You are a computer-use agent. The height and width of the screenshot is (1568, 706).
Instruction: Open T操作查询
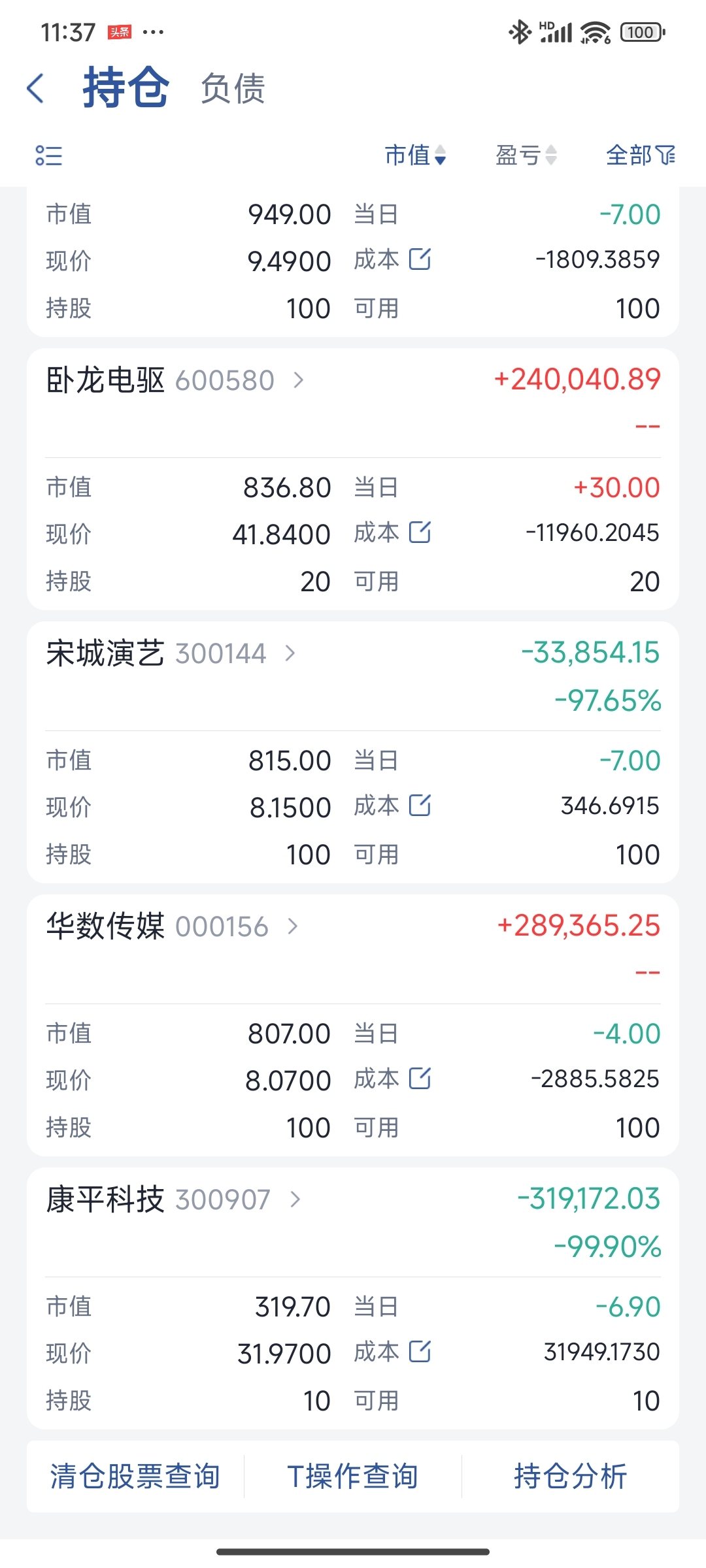click(352, 1477)
